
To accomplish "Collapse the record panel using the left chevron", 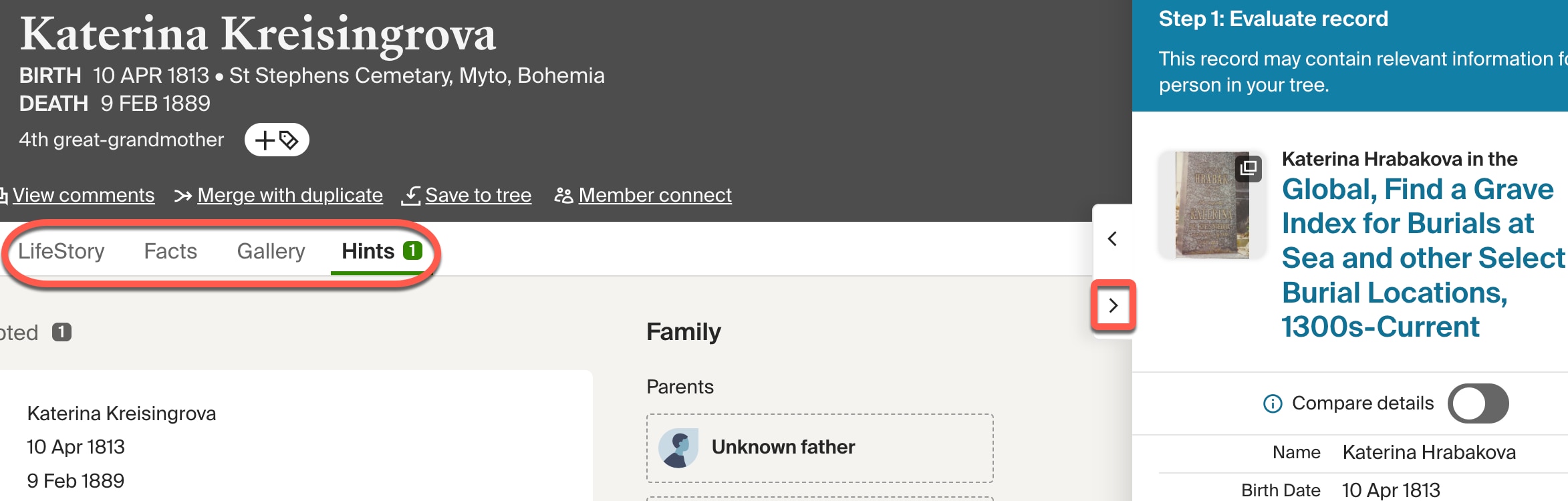I will pyautogui.click(x=1113, y=238).
